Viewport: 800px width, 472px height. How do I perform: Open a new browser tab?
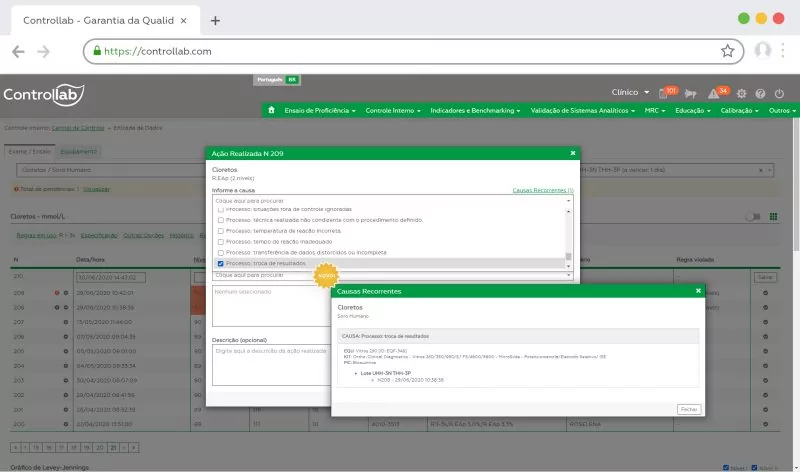click(215, 20)
